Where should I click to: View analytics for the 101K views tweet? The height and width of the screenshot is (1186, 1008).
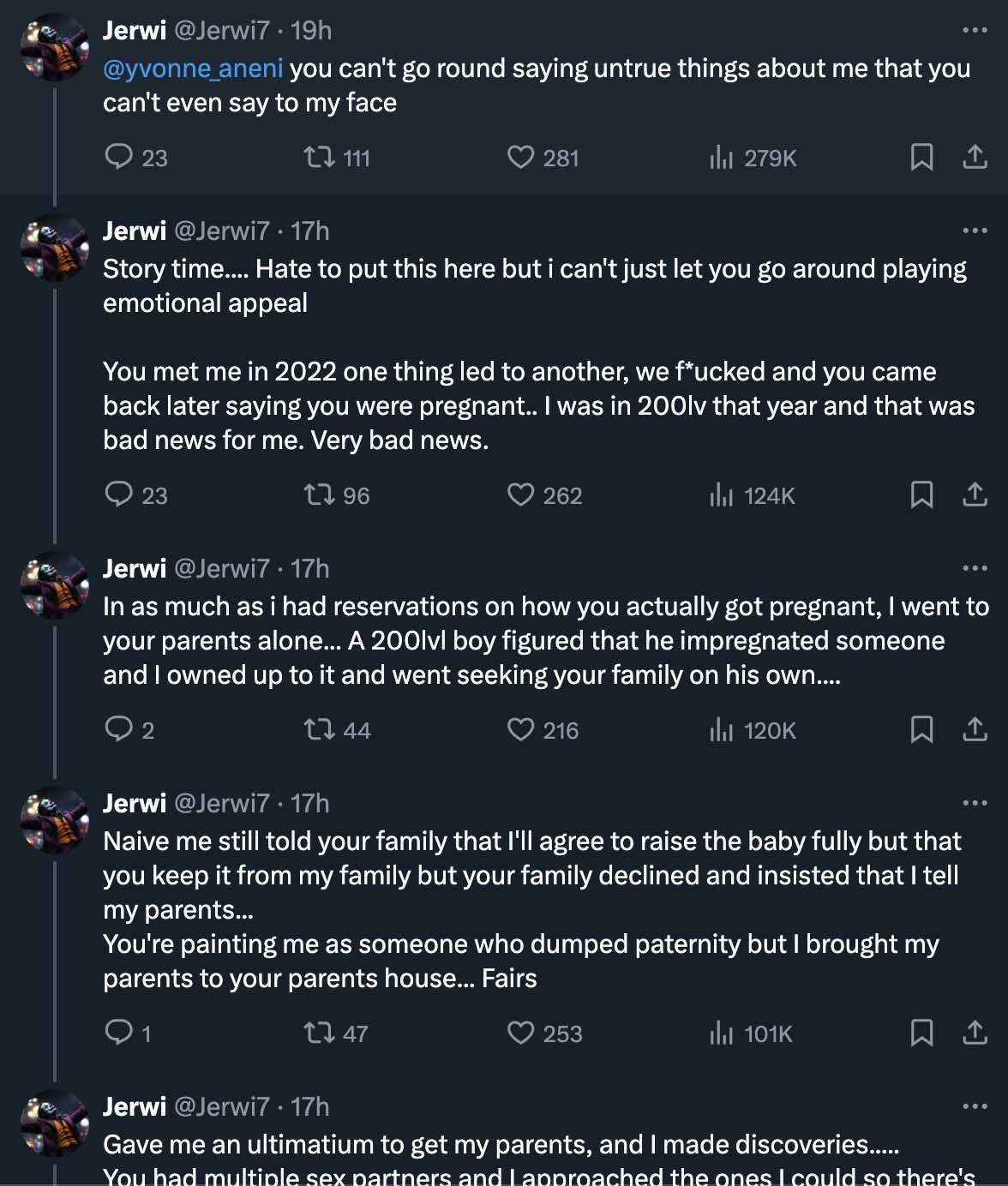point(721,1033)
